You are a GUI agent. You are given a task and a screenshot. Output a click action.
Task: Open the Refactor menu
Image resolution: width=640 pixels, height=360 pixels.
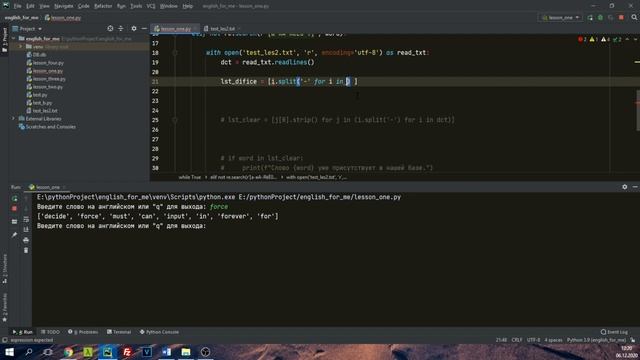[103, 6]
